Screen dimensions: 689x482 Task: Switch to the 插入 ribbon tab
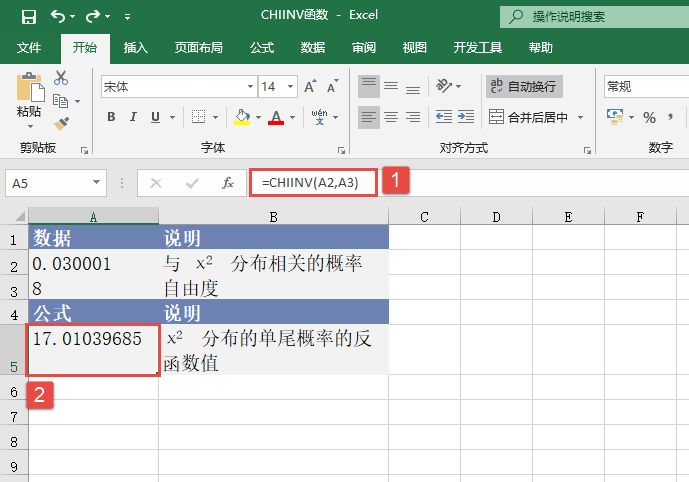coord(135,47)
